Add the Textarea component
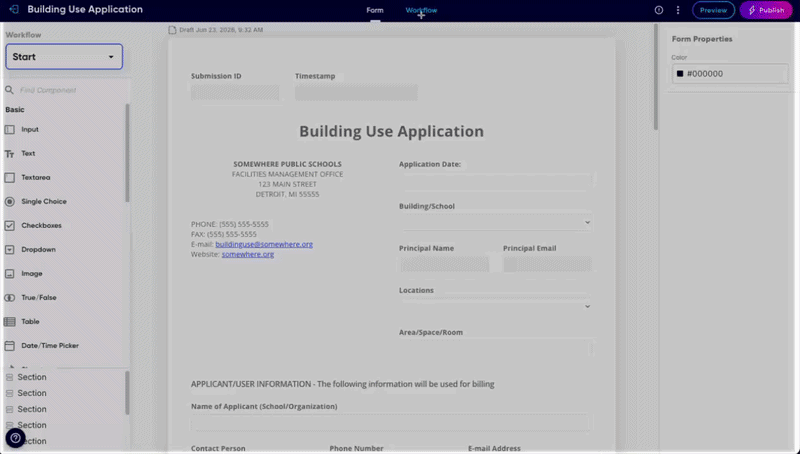Screen dimensions: 800x454 pyautogui.click(x=35, y=178)
